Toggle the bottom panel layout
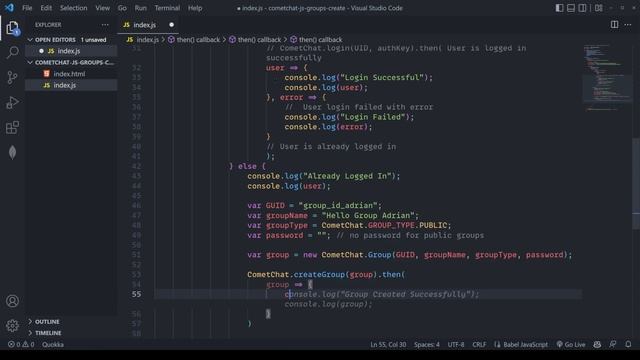Screen dimensions: 640x360 point(571,8)
